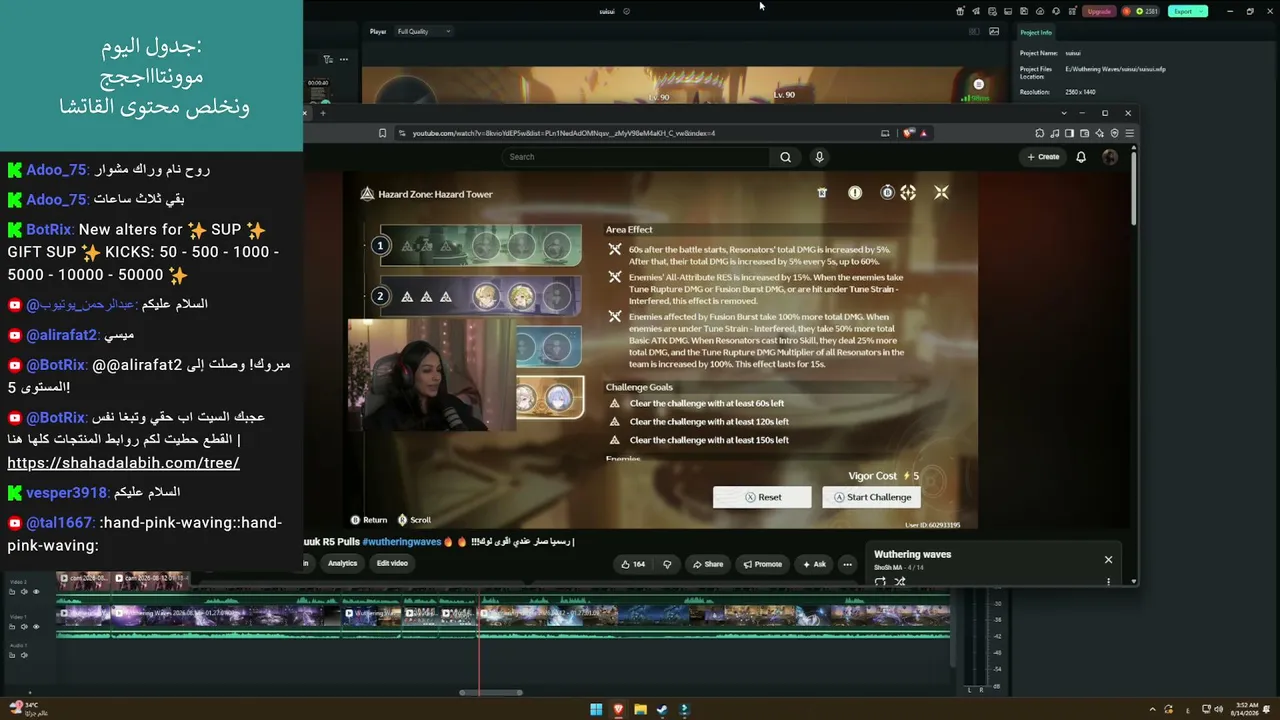This screenshot has width=1280, height=720.
Task: Click the Brave Shields icon in address bar
Action: 908,133
